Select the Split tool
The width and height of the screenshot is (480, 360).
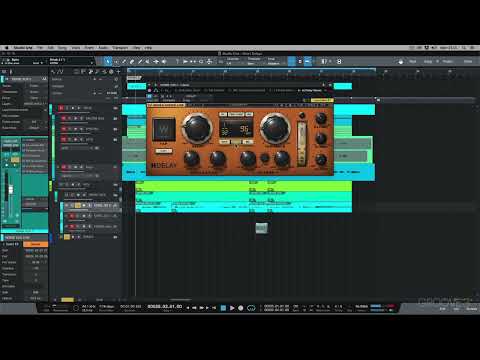tap(124, 61)
